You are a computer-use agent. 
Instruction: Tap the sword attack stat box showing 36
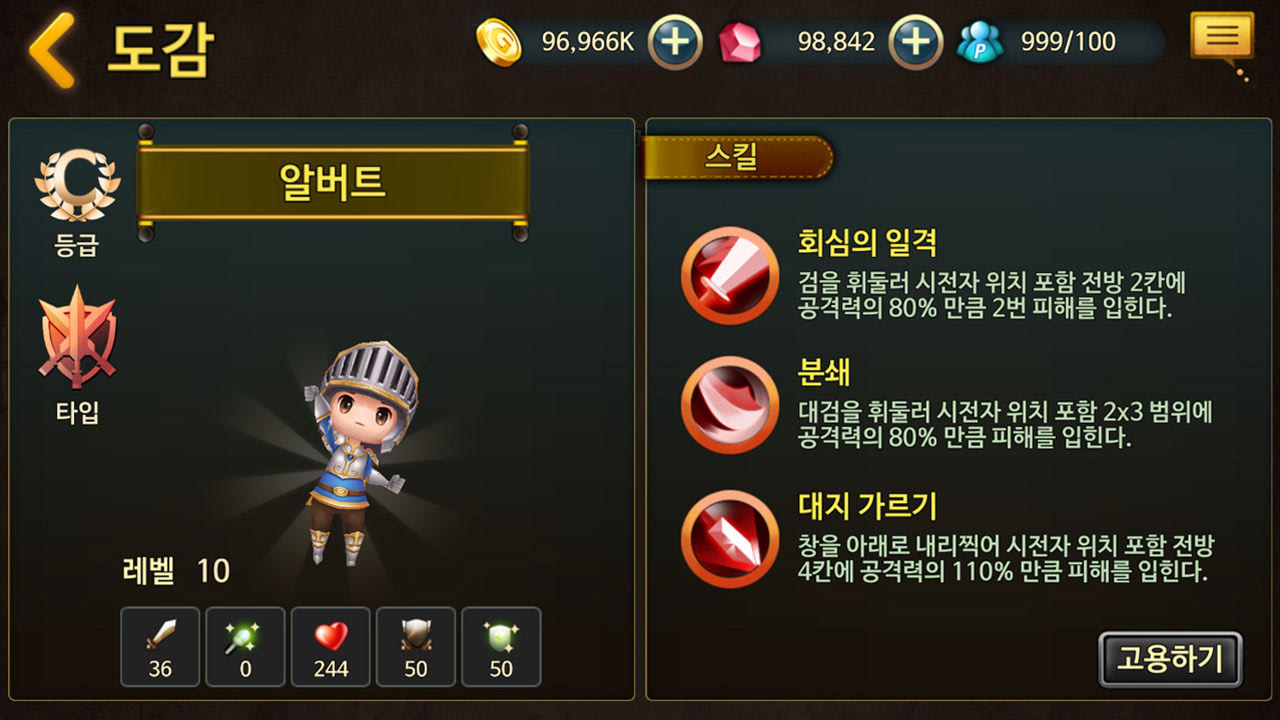[x=160, y=647]
